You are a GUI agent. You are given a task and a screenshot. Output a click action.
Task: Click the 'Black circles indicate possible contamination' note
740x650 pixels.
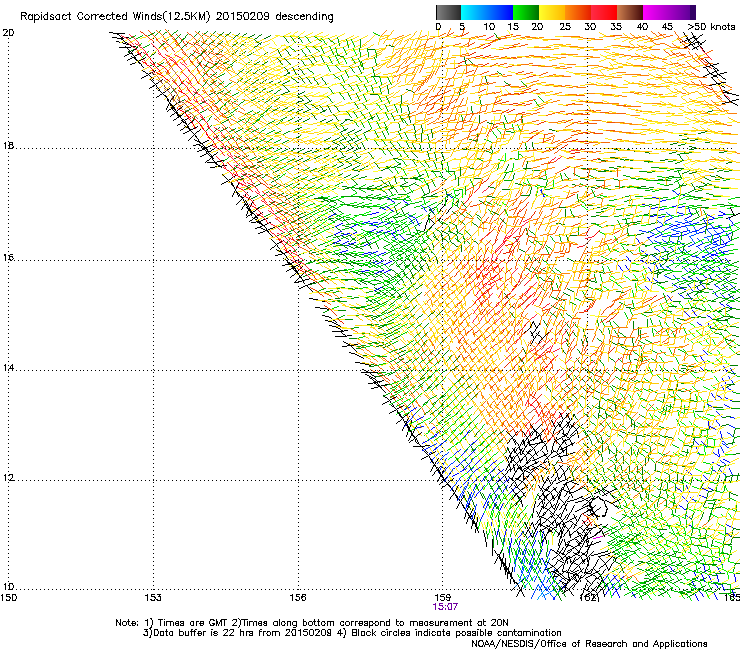pos(456,633)
